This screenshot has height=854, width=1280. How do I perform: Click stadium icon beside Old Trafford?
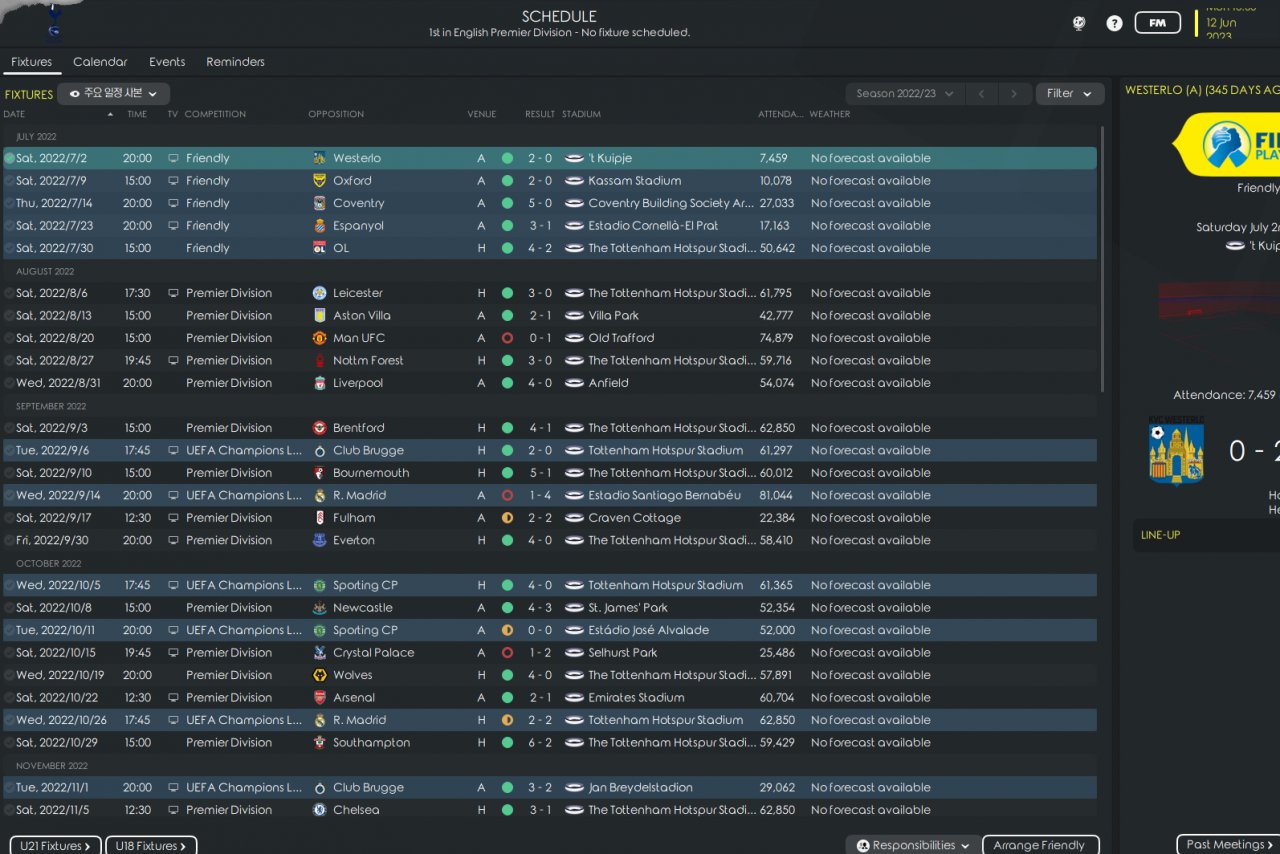[574, 338]
